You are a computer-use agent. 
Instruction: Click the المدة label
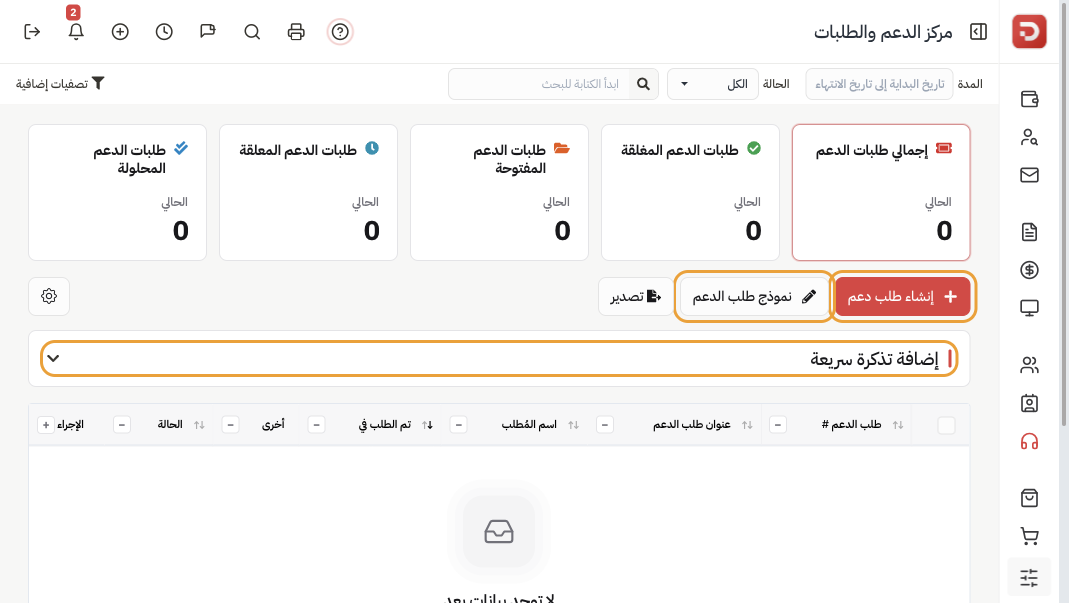970,84
